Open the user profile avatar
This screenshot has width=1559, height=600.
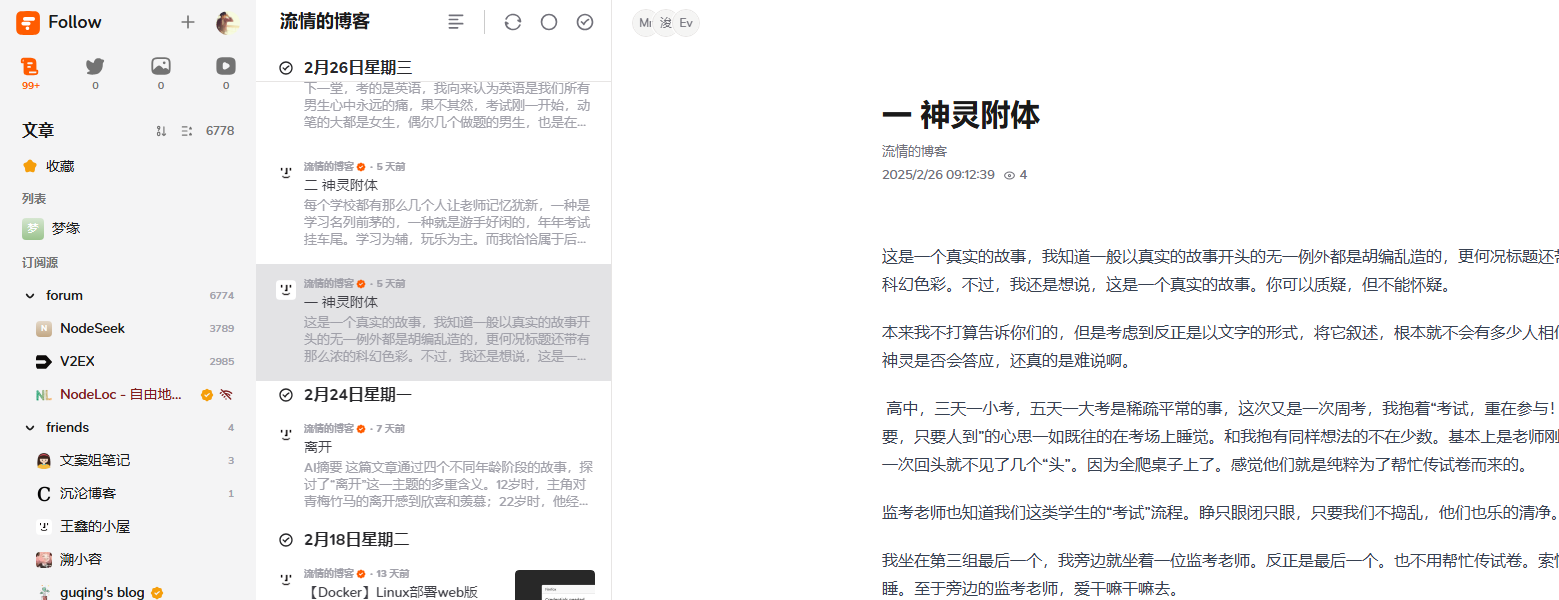(x=227, y=22)
